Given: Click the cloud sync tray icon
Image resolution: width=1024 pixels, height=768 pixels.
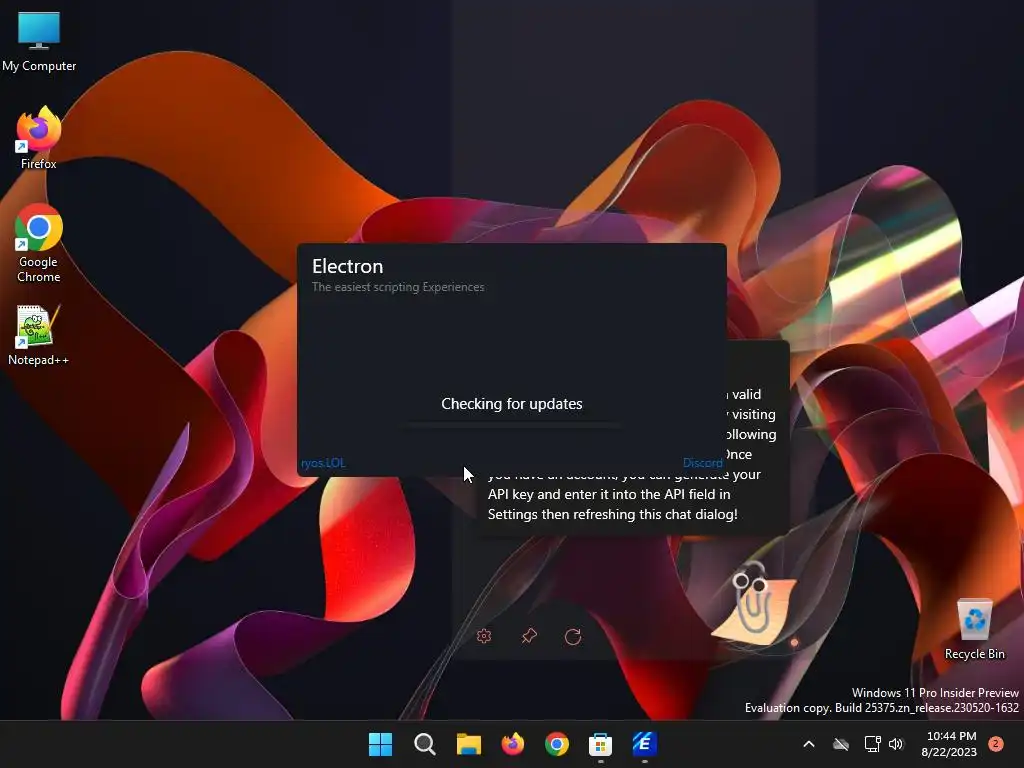Looking at the screenshot, I should coord(841,744).
